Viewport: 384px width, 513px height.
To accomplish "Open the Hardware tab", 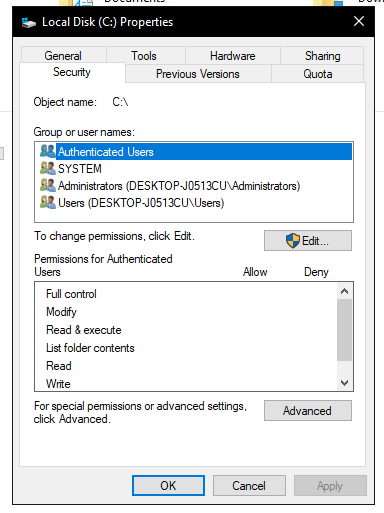I will pos(233,56).
